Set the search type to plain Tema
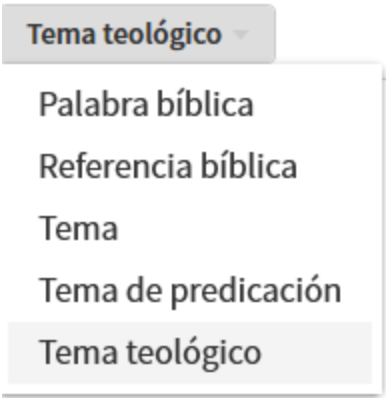This screenshot has height=398, width=386. coord(190,228)
